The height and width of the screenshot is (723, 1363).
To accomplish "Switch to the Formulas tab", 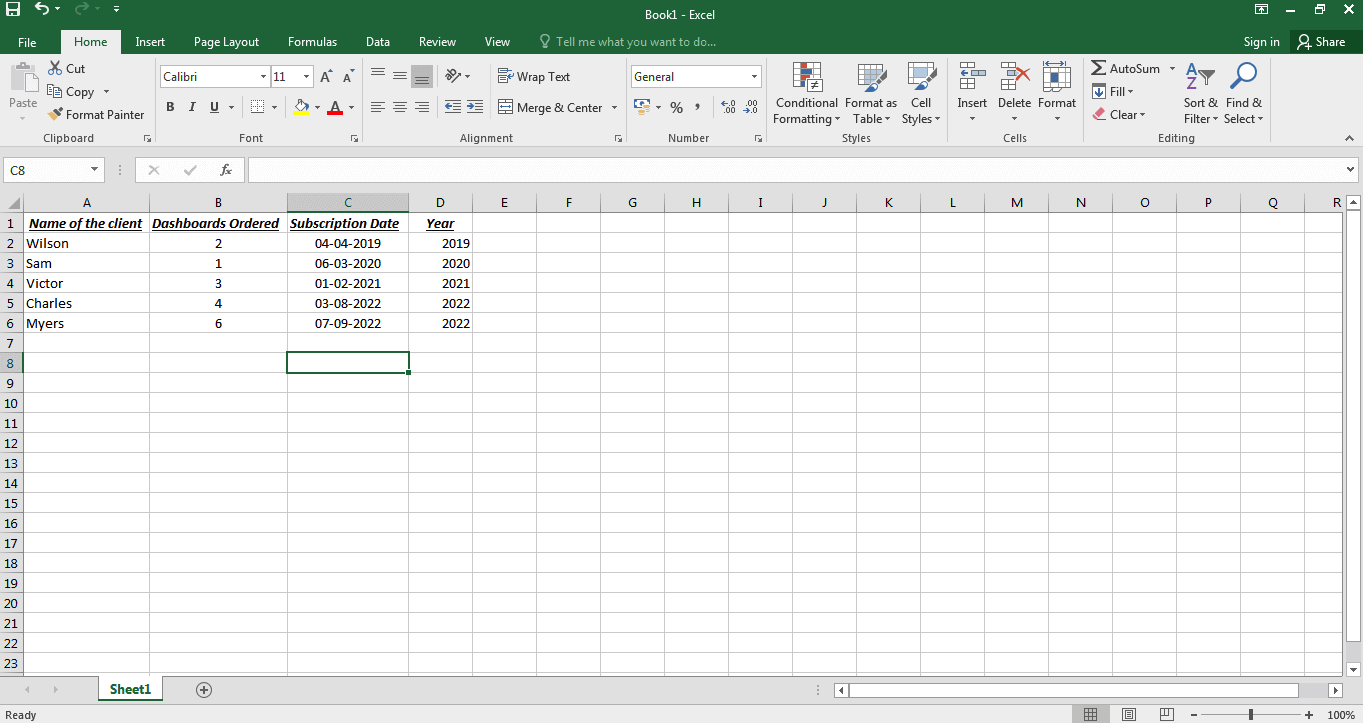I will pos(312,42).
